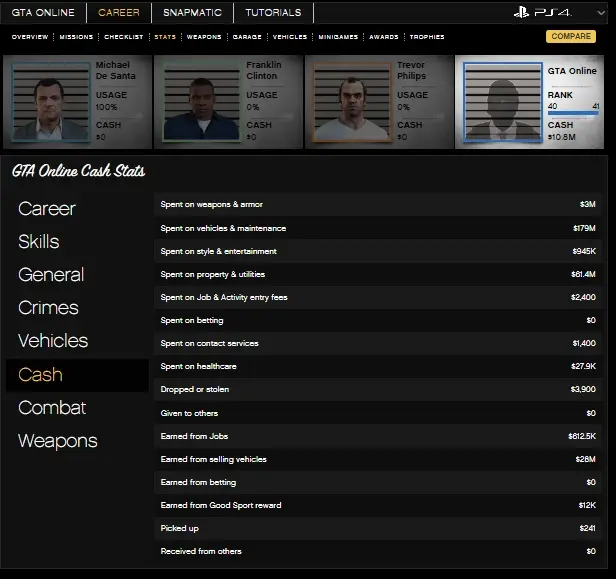Open the Tutorials tab

(273, 13)
